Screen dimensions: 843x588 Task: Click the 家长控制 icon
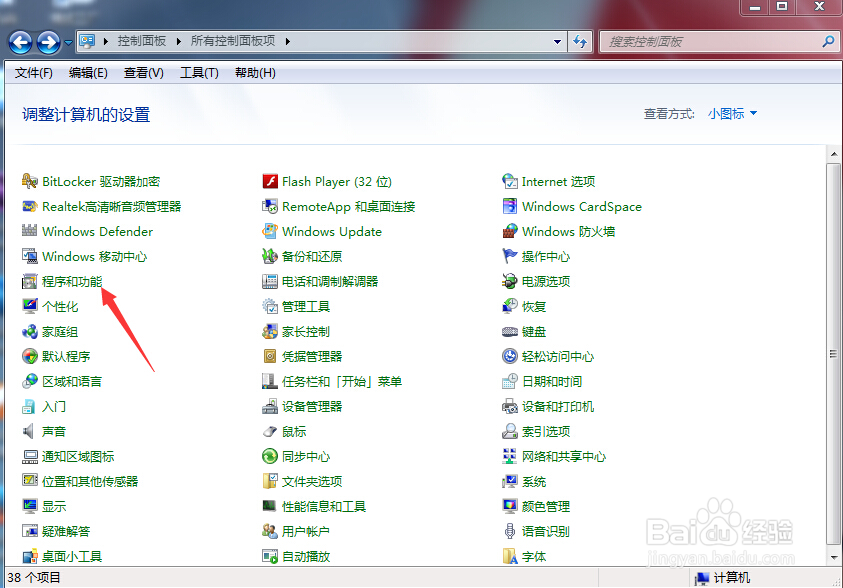[270, 331]
